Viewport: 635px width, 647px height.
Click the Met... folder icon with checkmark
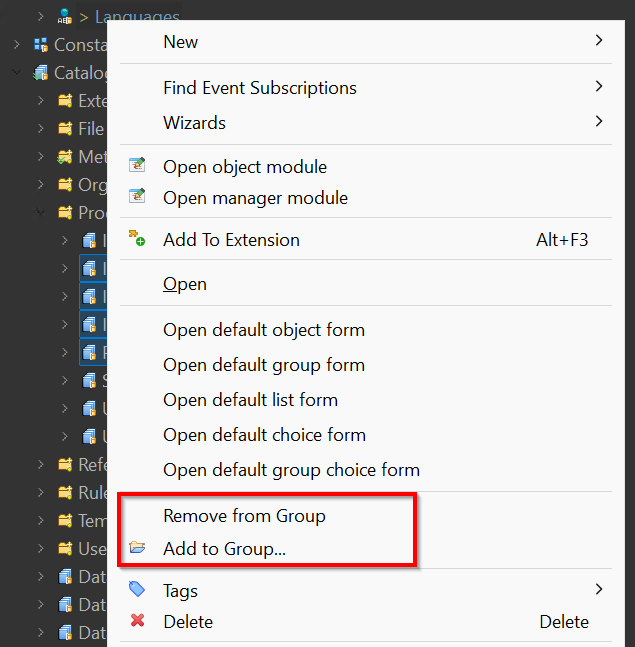click(x=65, y=157)
